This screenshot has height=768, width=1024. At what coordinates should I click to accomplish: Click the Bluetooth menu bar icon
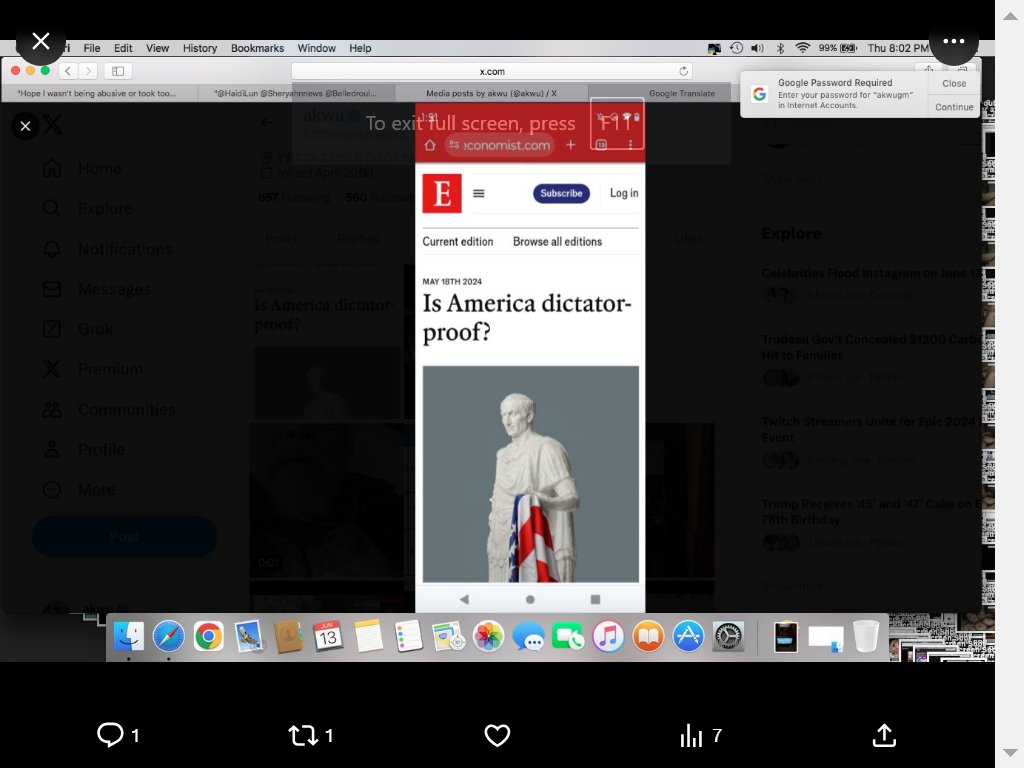coord(780,48)
